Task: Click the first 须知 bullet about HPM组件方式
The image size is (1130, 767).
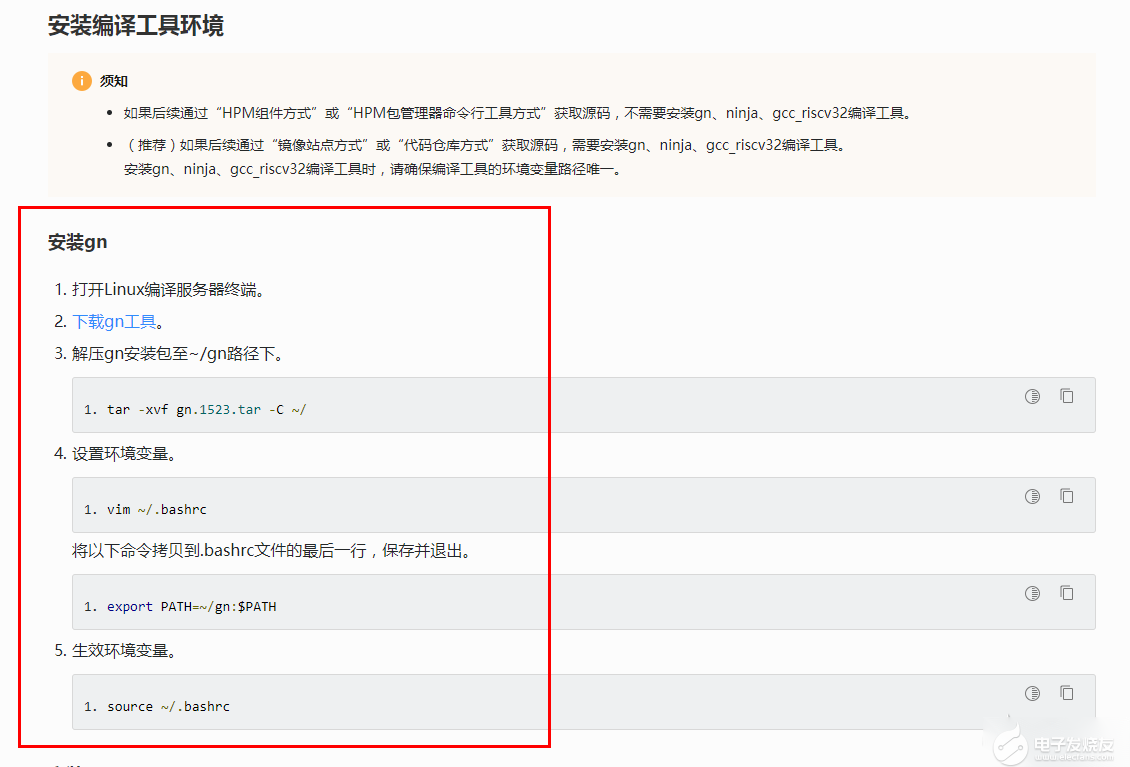Action: tap(517, 113)
